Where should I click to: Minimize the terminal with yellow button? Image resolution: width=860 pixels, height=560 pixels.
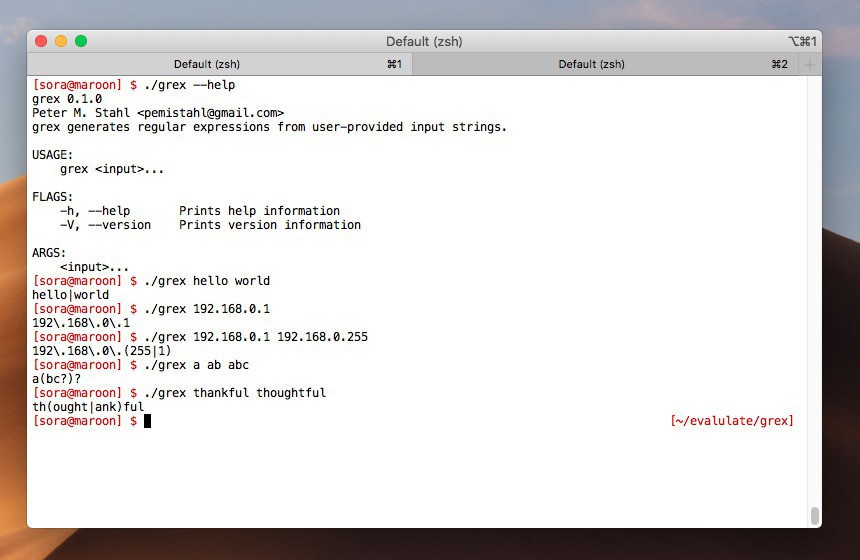coord(61,41)
